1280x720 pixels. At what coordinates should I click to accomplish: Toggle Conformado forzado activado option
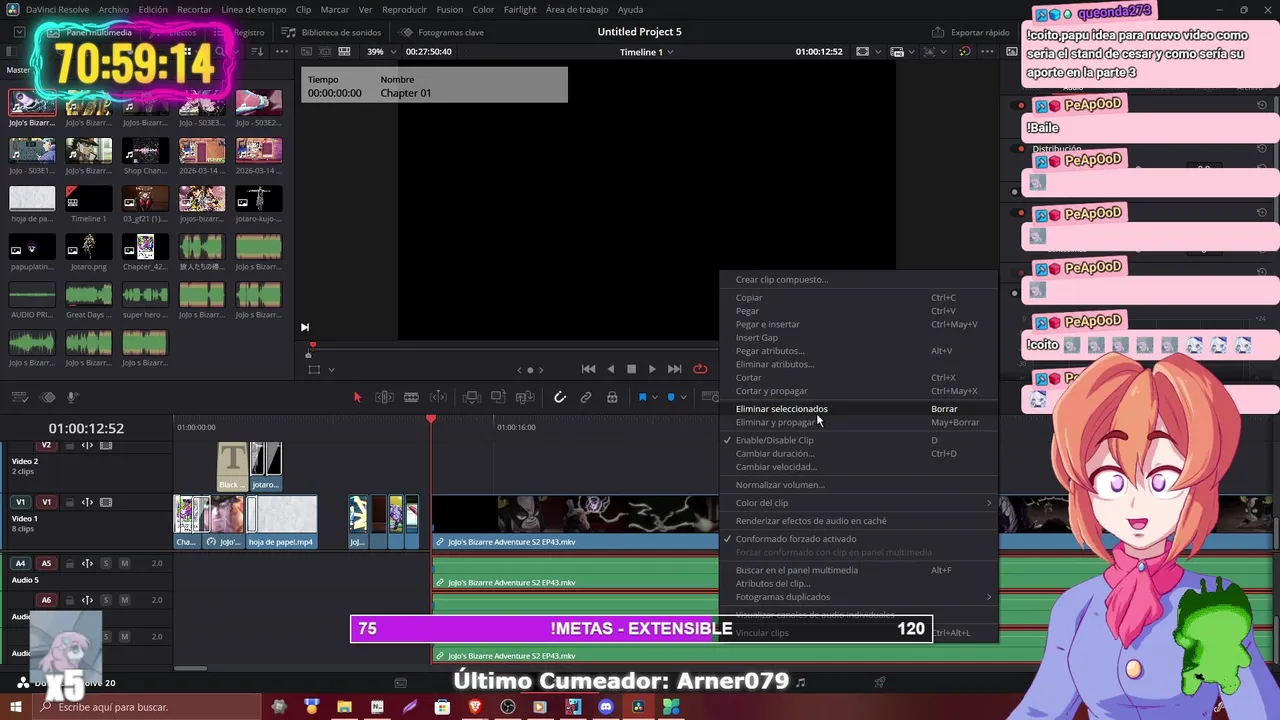[858, 539]
